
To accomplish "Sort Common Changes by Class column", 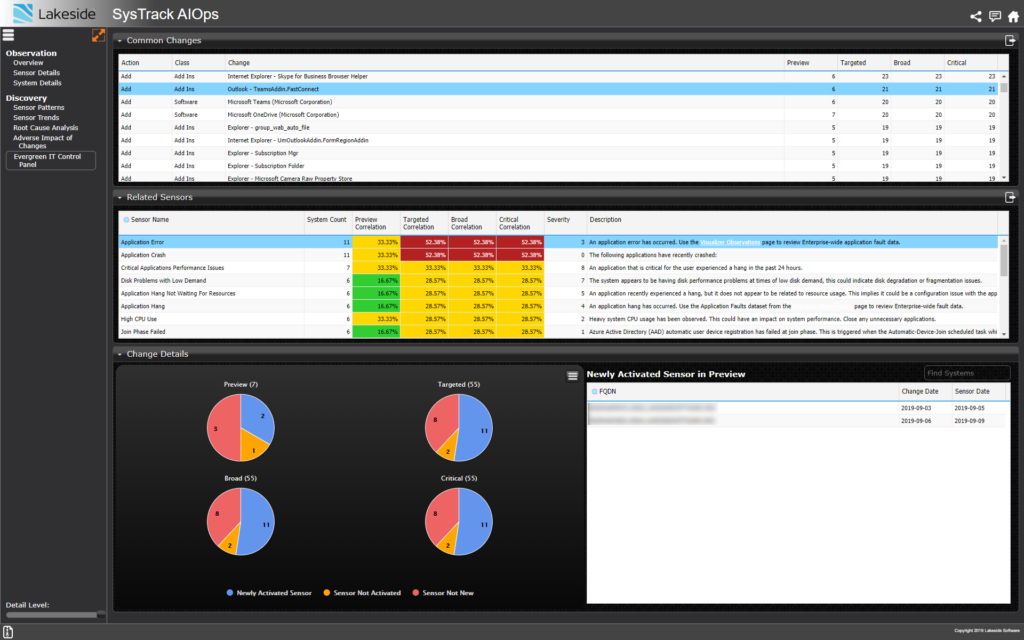I will pos(198,63).
